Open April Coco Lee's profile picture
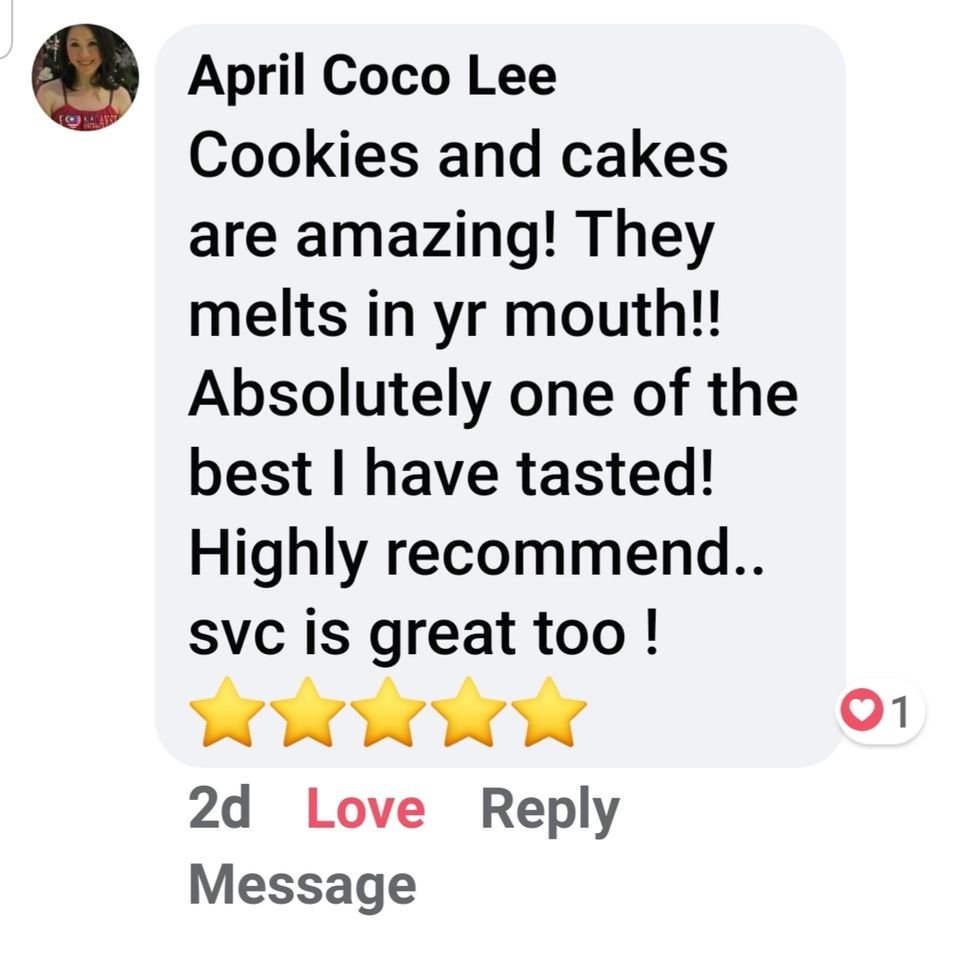This screenshot has width=960, height=960. (85, 77)
